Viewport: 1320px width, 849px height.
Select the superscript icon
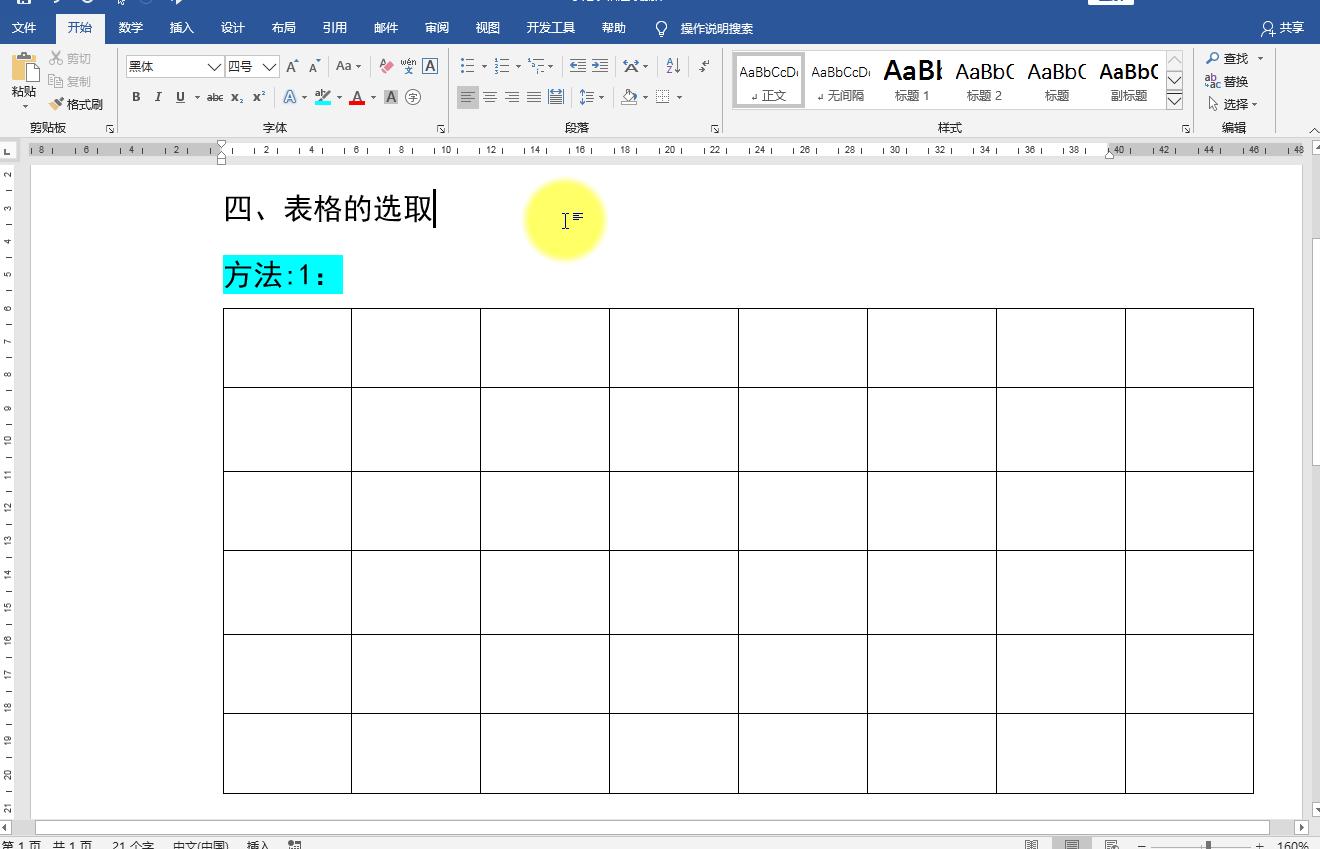click(257, 97)
